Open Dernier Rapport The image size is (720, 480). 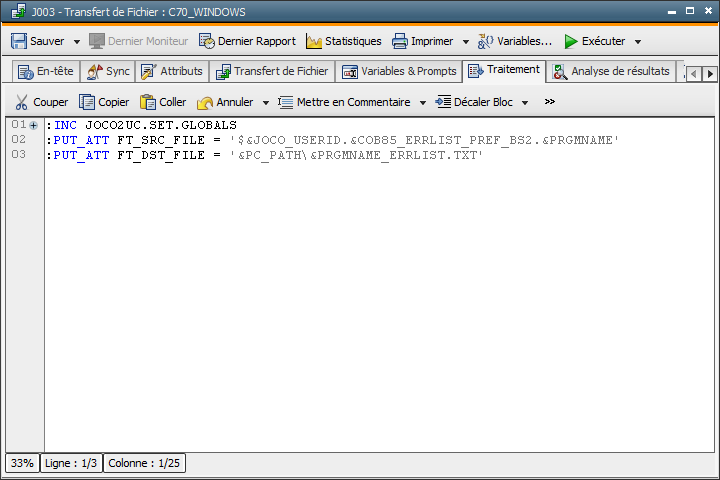(x=247, y=41)
